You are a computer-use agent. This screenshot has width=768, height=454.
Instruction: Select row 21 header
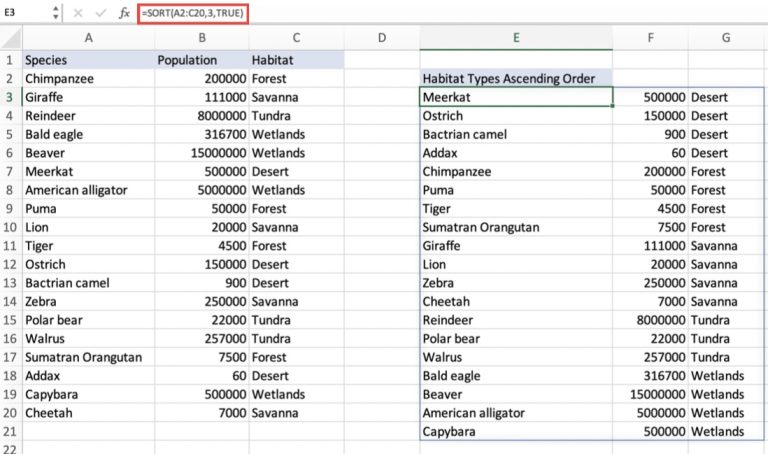point(9,432)
